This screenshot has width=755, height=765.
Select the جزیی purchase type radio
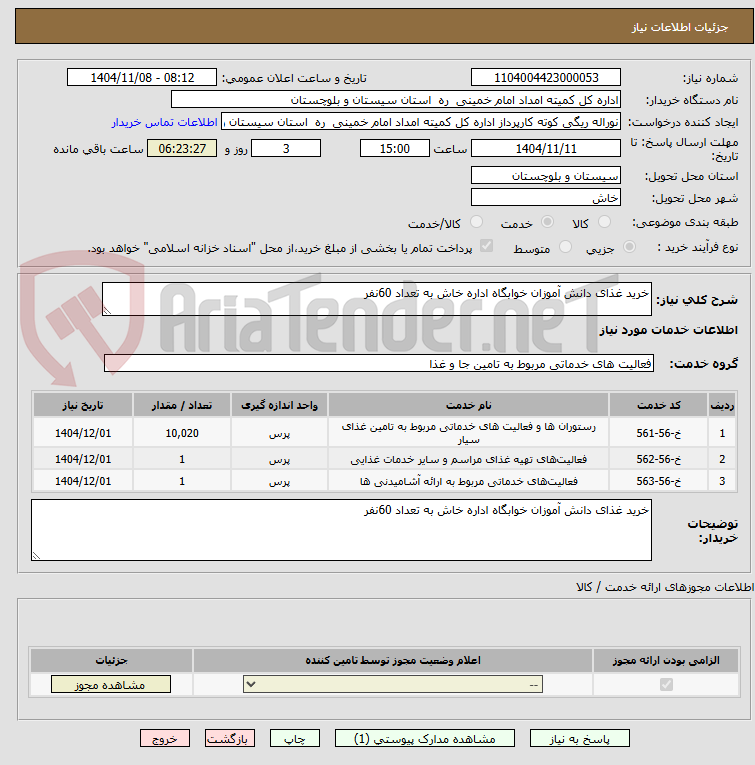tap(630, 247)
